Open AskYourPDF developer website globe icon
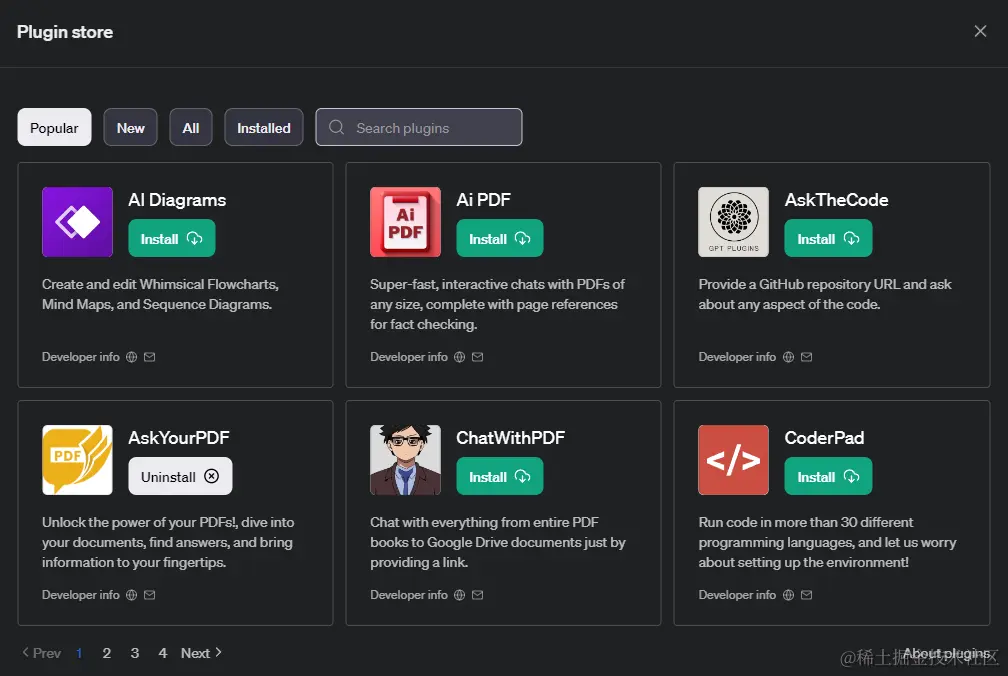Screen dimensions: 1008x676 132,595
